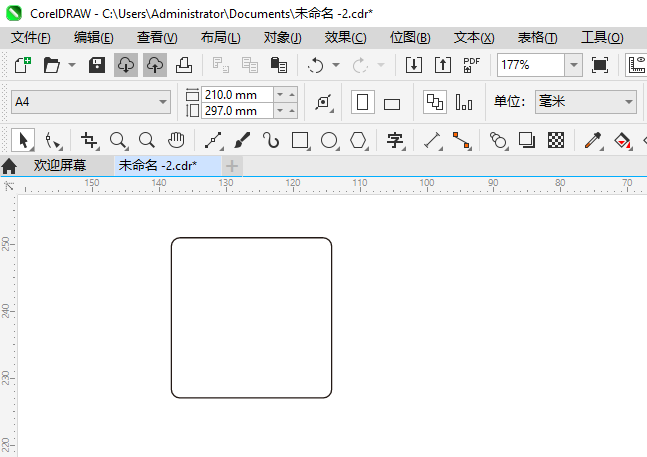Viewport: 647px width, 457px height.
Task: Select the Eyedropper tool
Action: [x=593, y=141]
